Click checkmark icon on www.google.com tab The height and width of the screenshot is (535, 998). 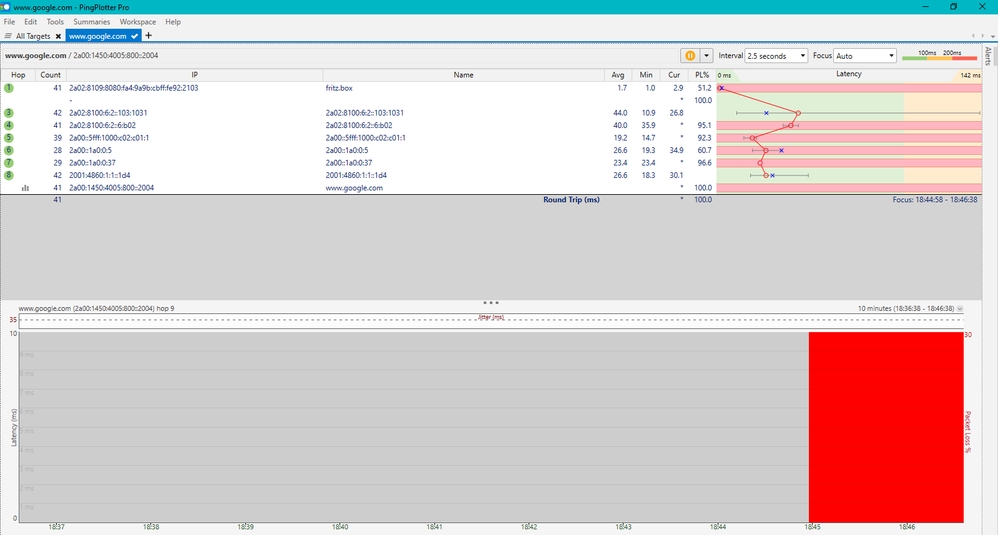tap(134, 36)
